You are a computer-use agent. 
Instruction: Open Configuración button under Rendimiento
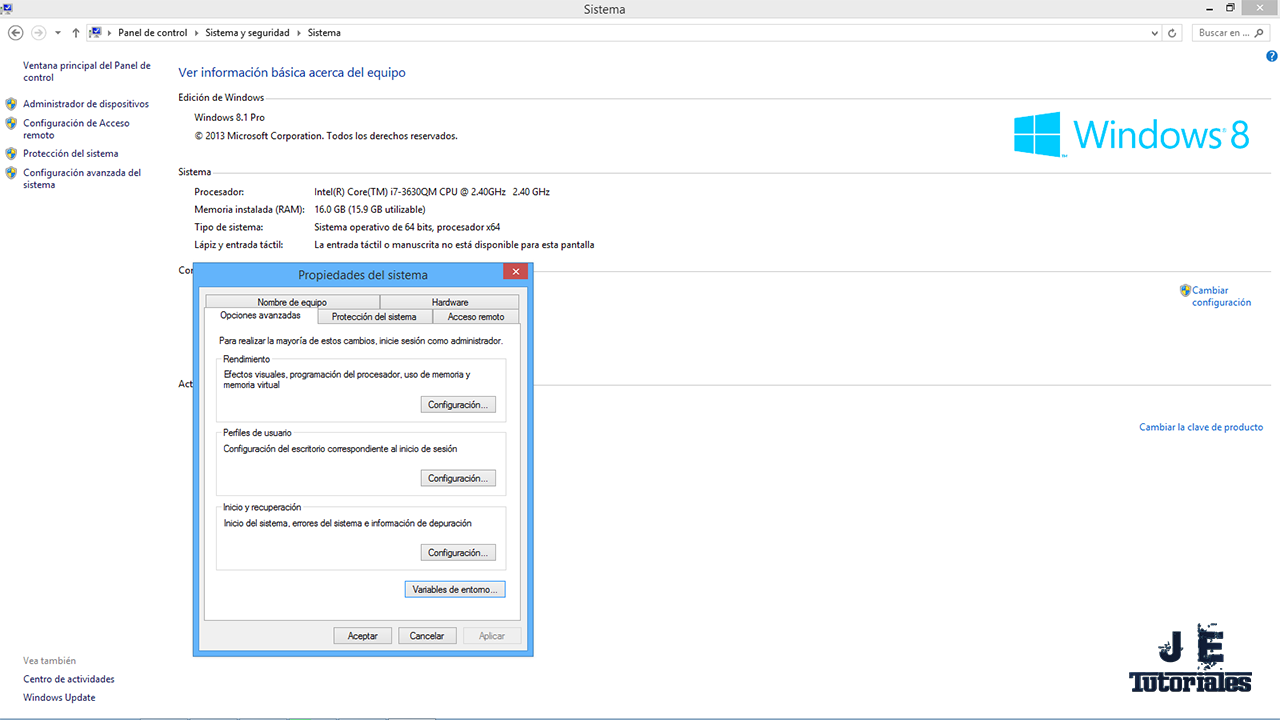tap(458, 405)
